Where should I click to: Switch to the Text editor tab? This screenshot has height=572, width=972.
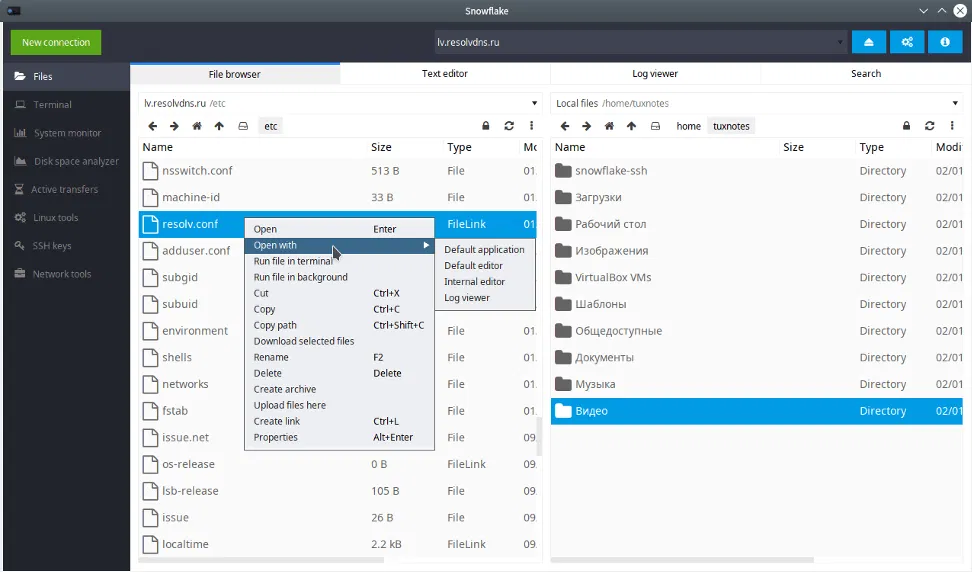[444, 73]
